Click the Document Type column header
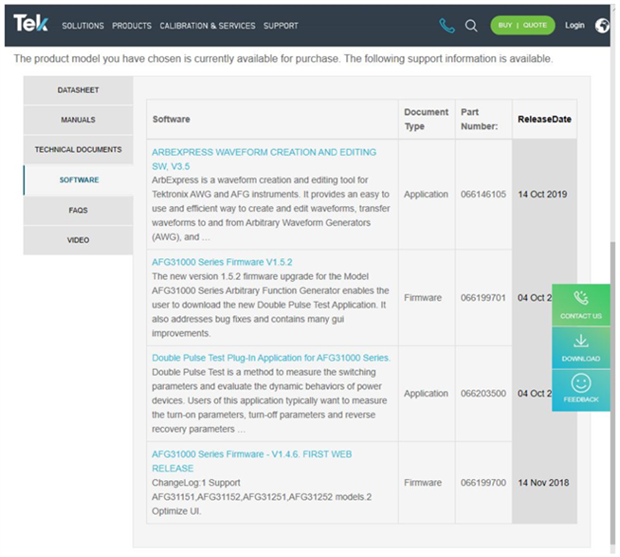The height and width of the screenshot is (557, 620). 426,119
